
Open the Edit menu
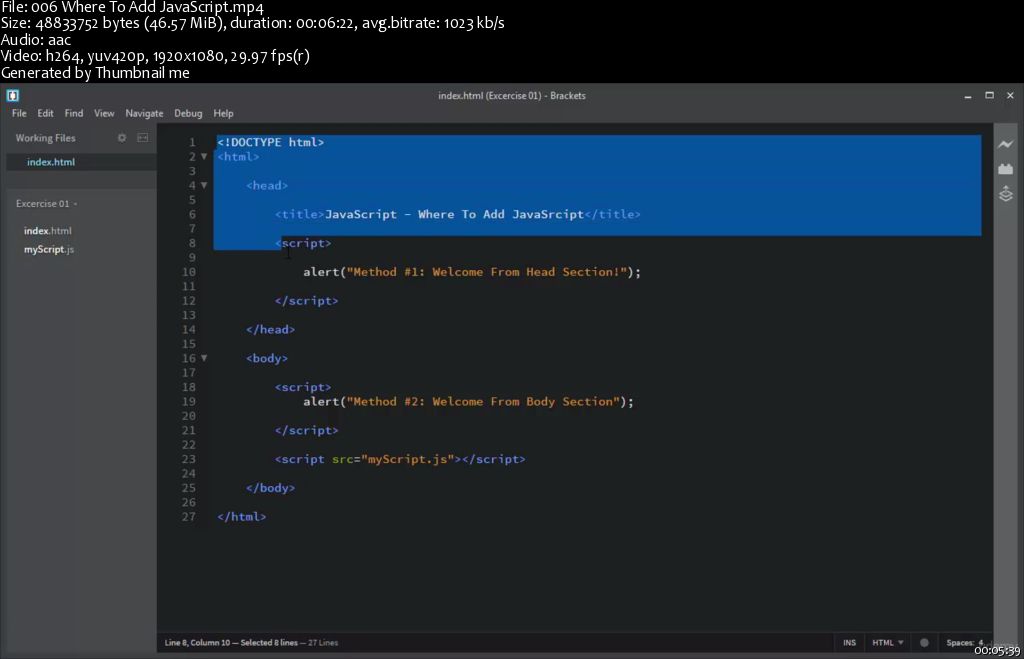45,113
